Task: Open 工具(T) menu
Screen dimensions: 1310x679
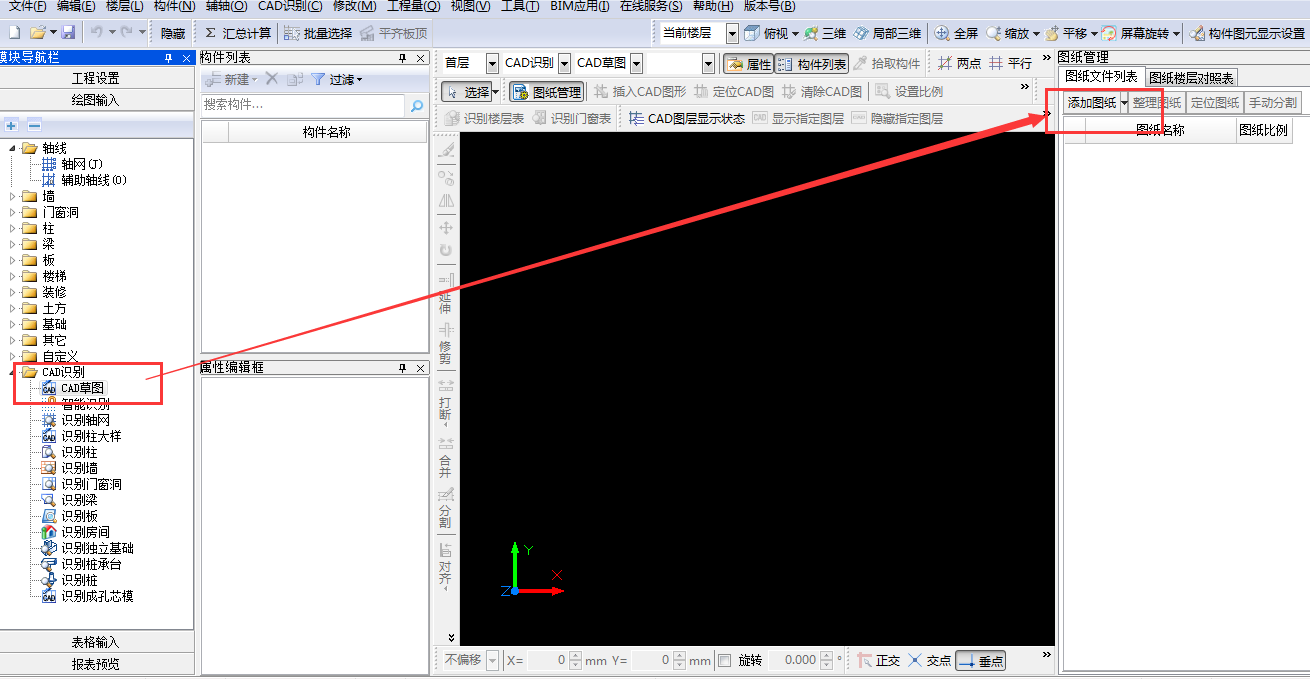Action: pos(520,6)
